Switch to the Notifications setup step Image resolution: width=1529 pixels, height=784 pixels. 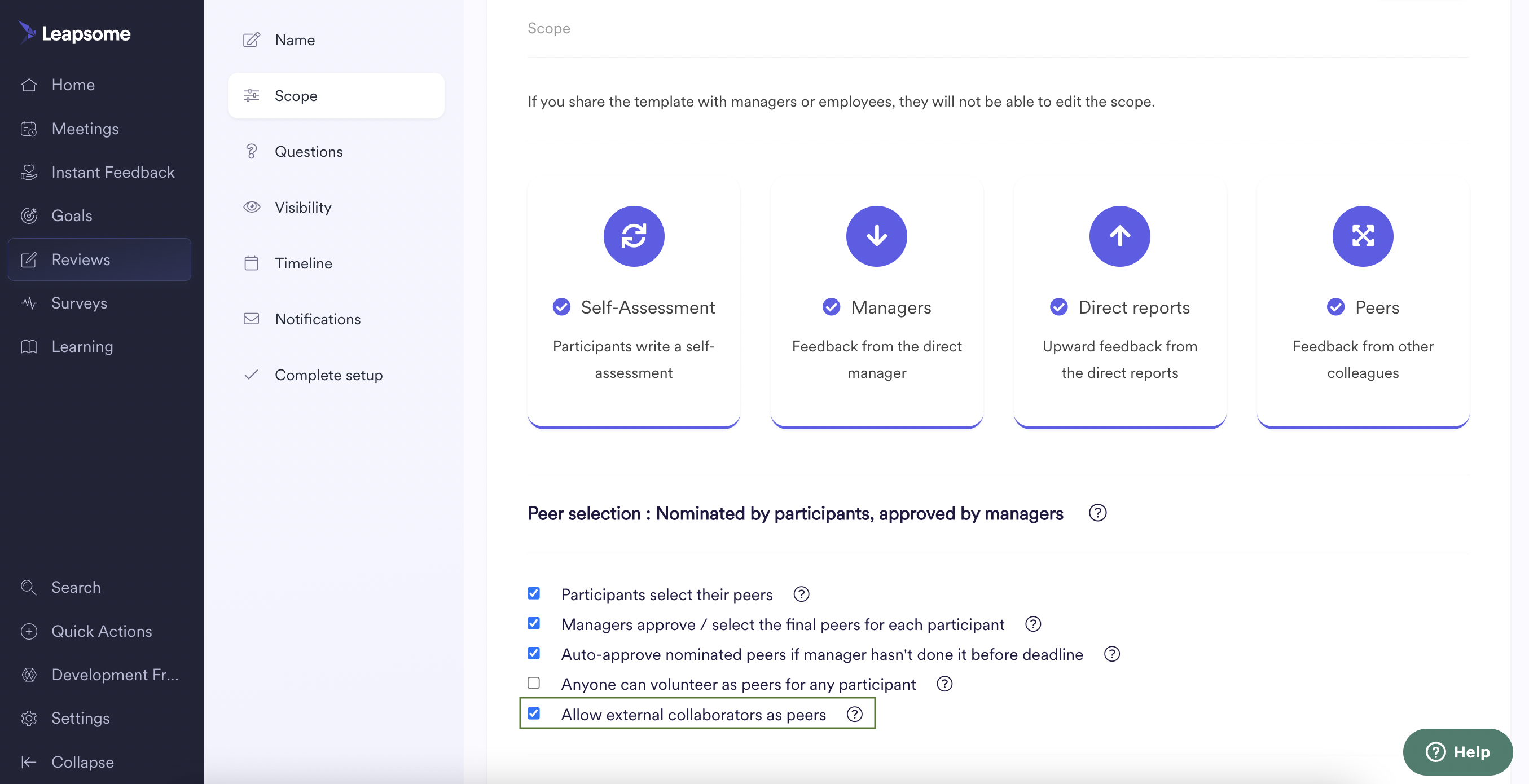[x=336, y=319]
